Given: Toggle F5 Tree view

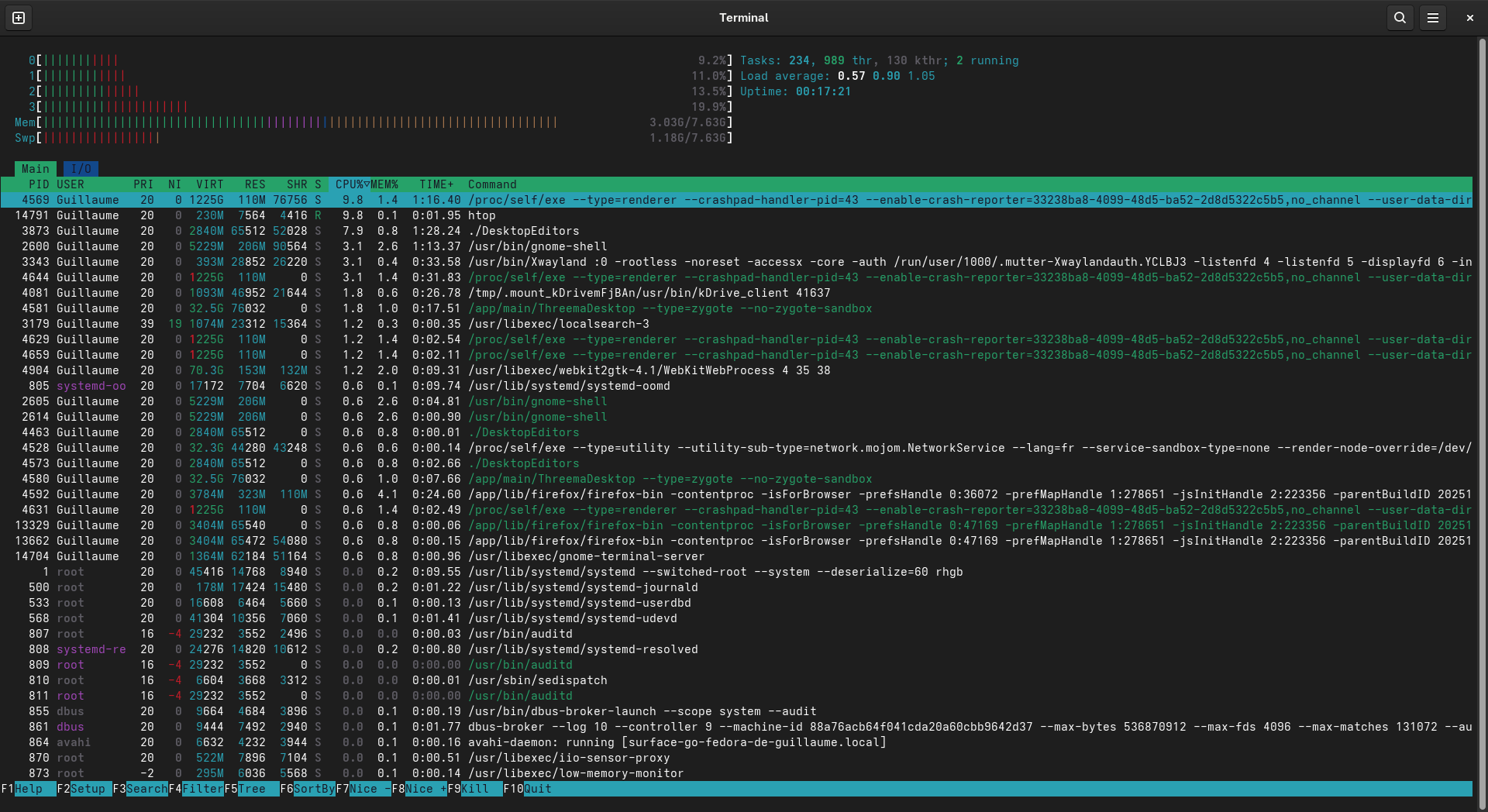Looking at the screenshot, I should click(251, 789).
